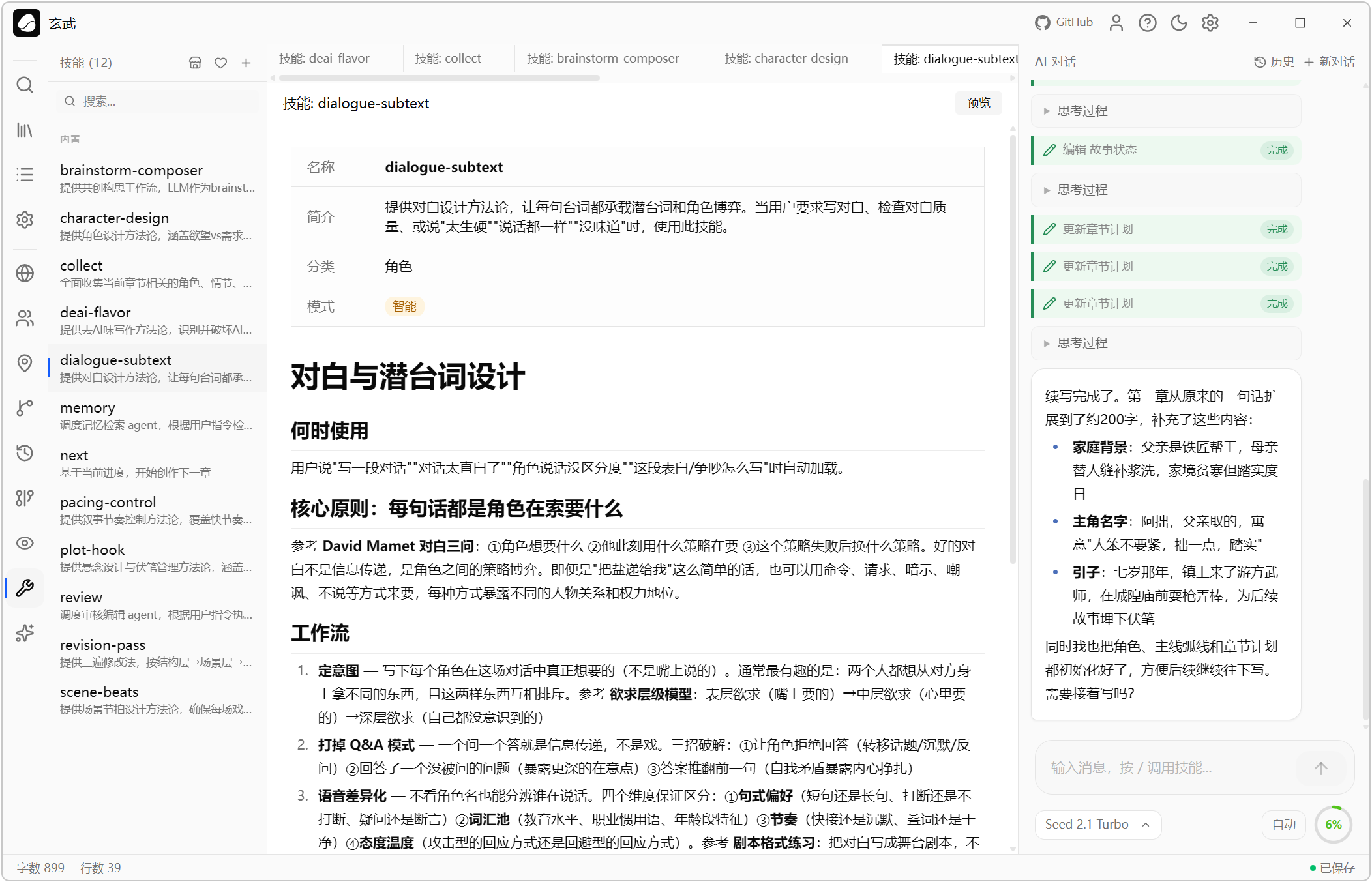Switch to 技能: brainstorm-composer tab
The width and height of the screenshot is (1372, 882).
point(603,59)
